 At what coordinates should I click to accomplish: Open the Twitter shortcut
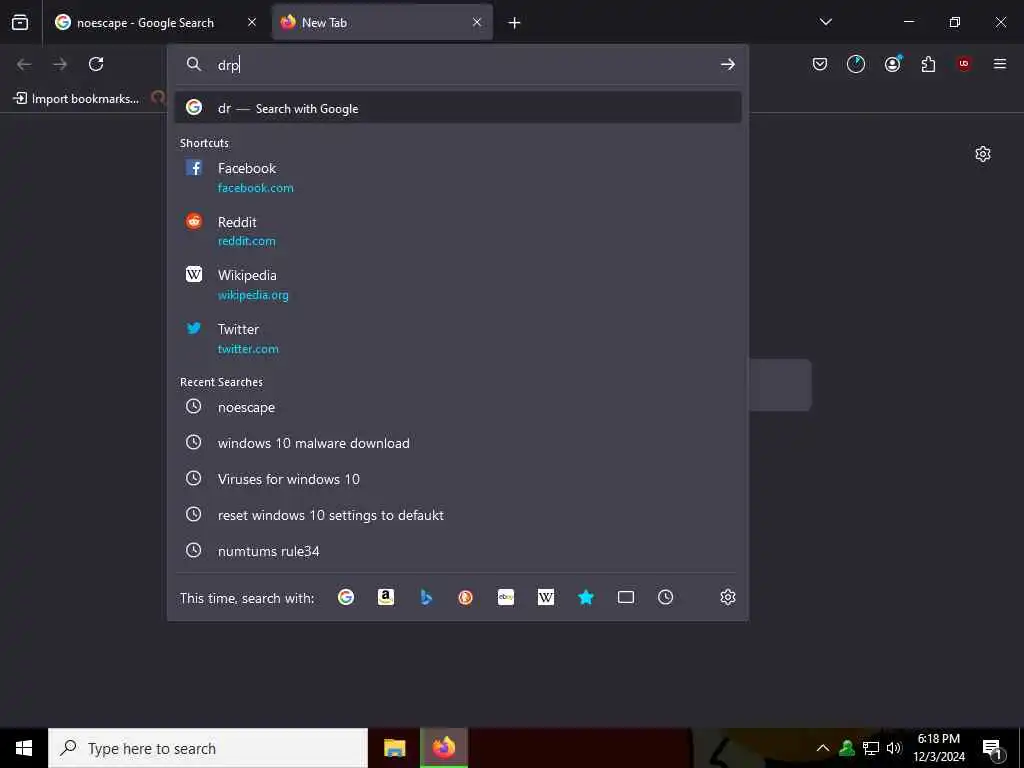(x=458, y=339)
